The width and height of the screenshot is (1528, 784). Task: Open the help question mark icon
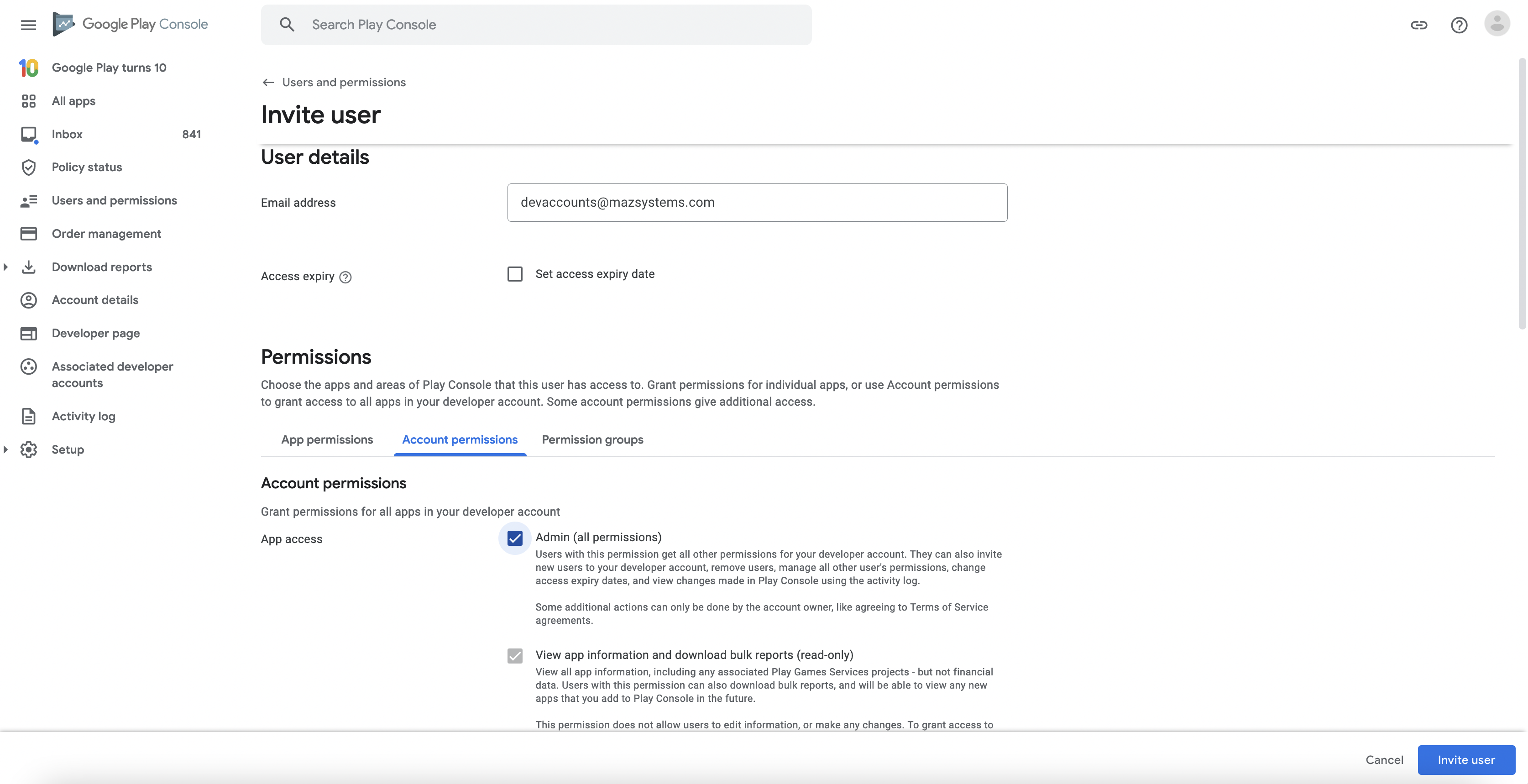pos(1459,25)
